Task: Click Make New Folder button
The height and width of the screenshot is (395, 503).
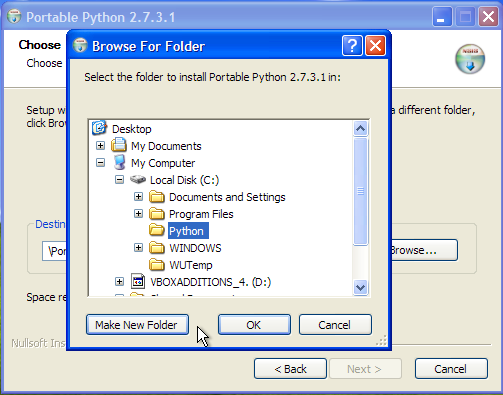Action: [137, 325]
